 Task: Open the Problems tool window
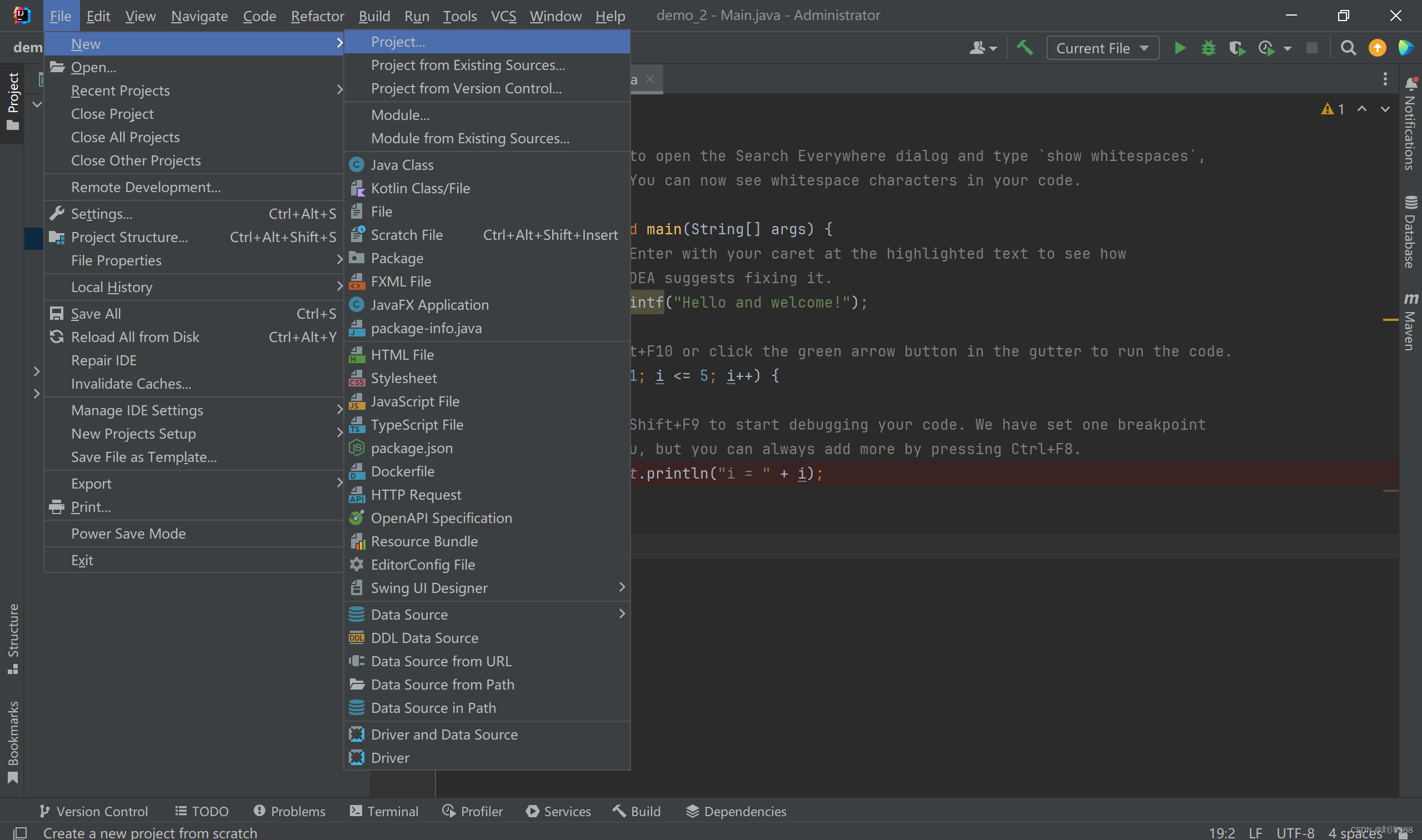click(x=289, y=811)
